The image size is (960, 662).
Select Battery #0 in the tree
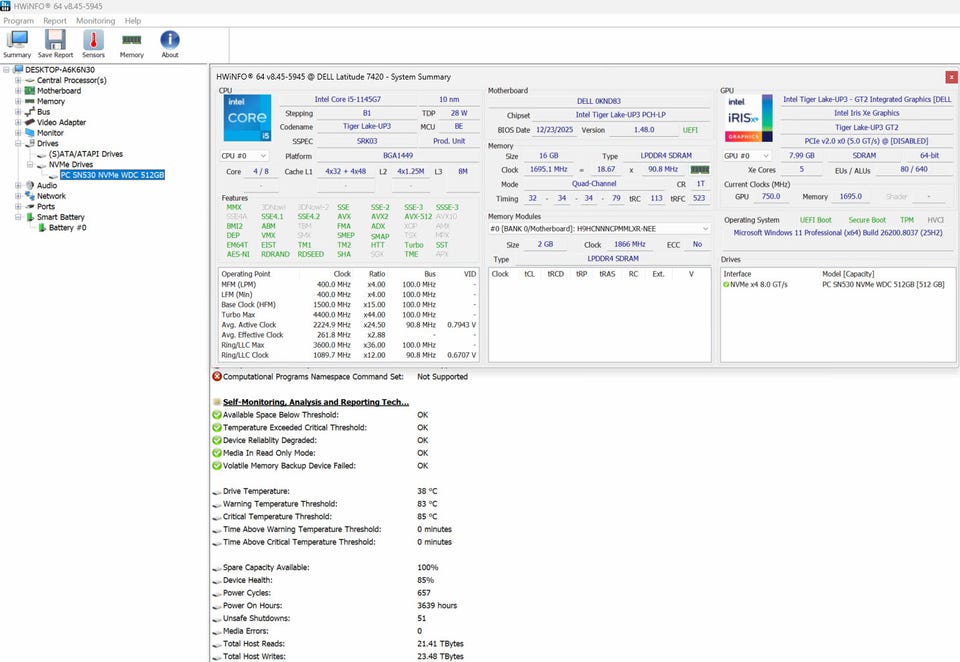tap(68, 228)
